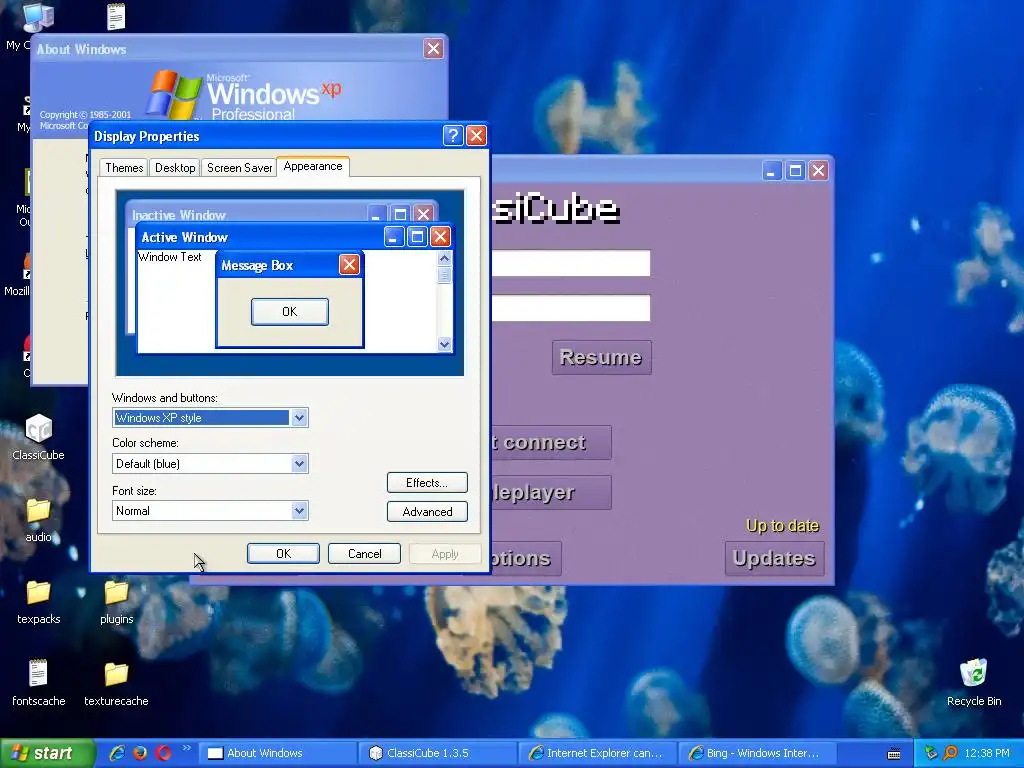This screenshot has height=768, width=1024.
Task: Click the lower ClassiCube input field
Action: [570, 308]
